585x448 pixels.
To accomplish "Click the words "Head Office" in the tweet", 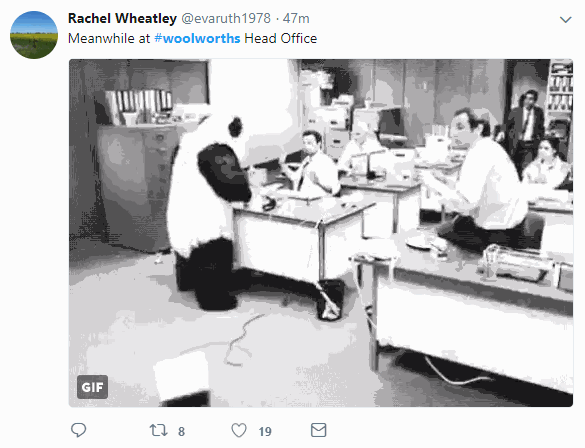I will point(281,38).
